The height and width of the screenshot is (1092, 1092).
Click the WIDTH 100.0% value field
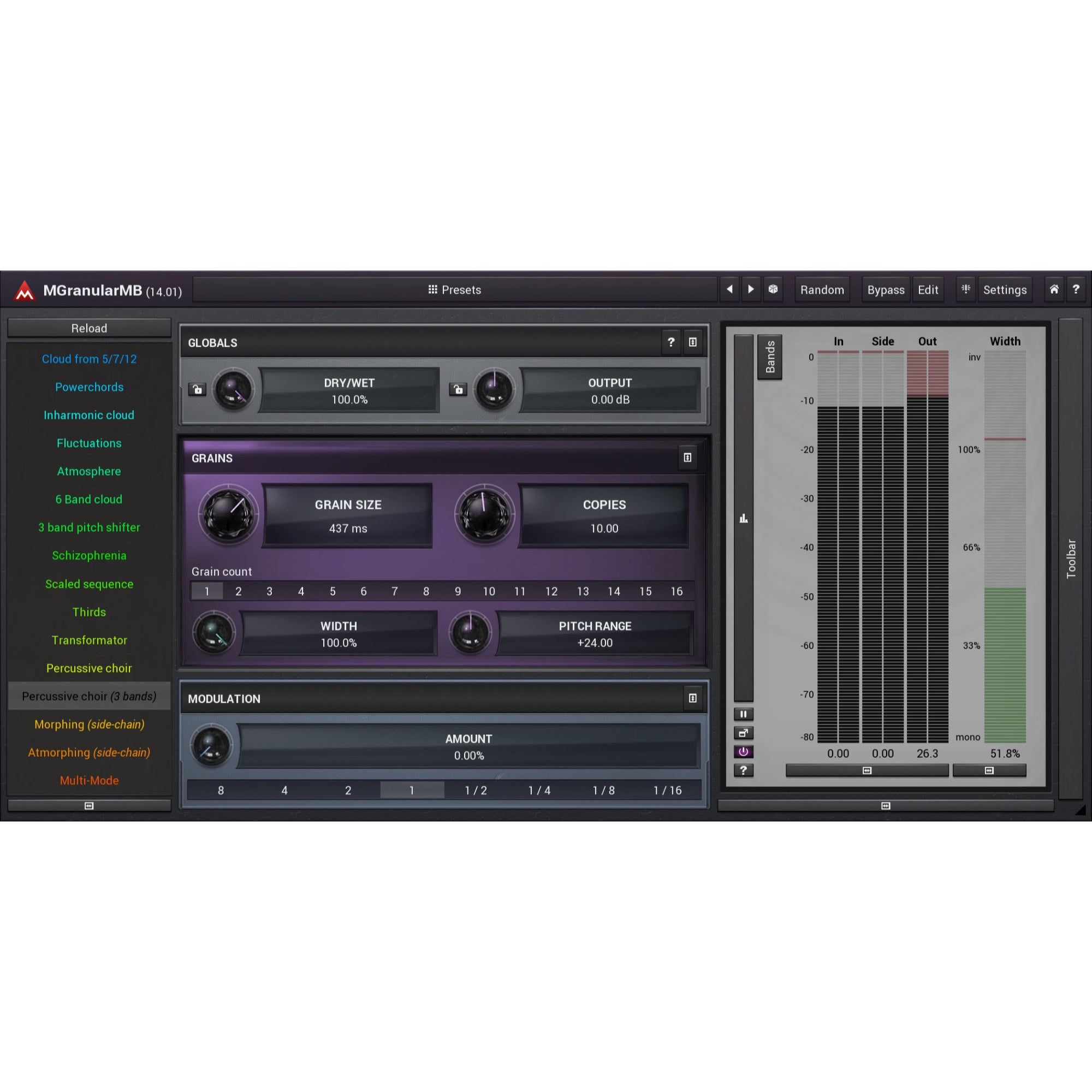pos(339,633)
